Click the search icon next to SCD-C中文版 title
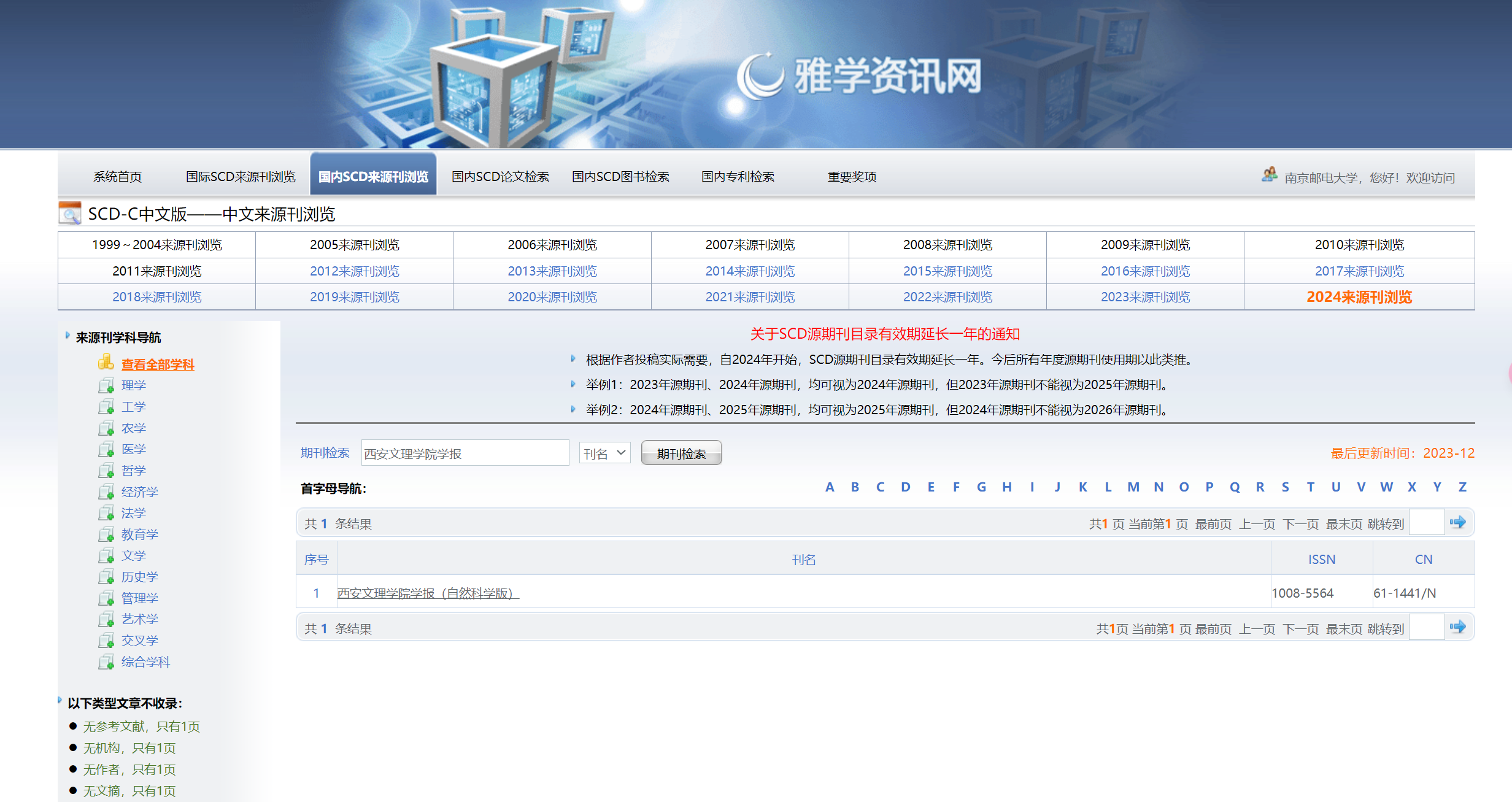 [x=70, y=214]
